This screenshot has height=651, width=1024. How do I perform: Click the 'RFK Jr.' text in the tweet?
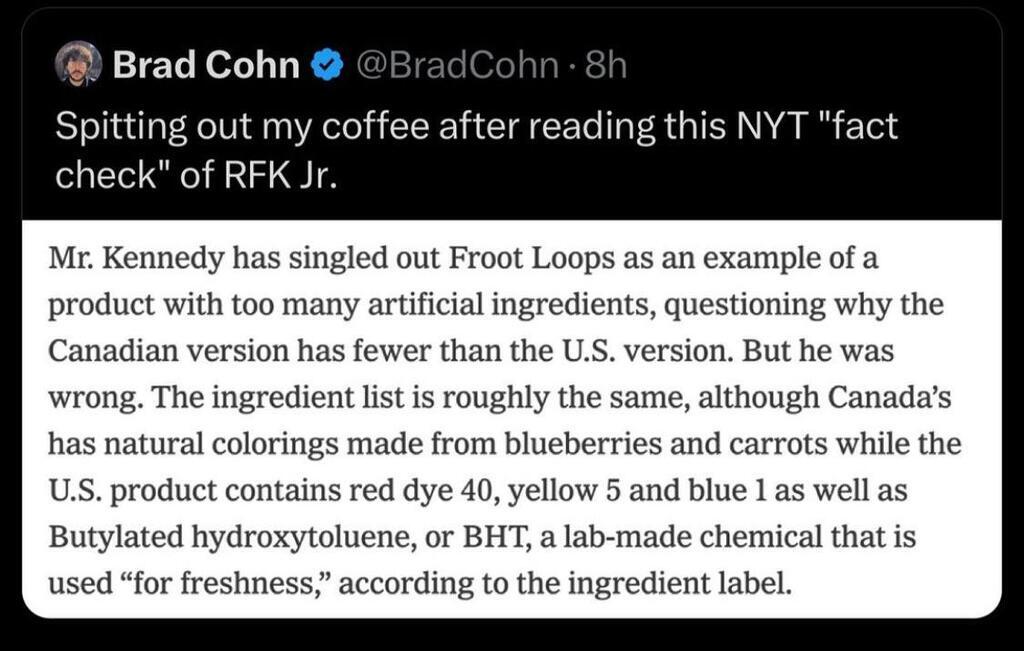(x=281, y=175)
